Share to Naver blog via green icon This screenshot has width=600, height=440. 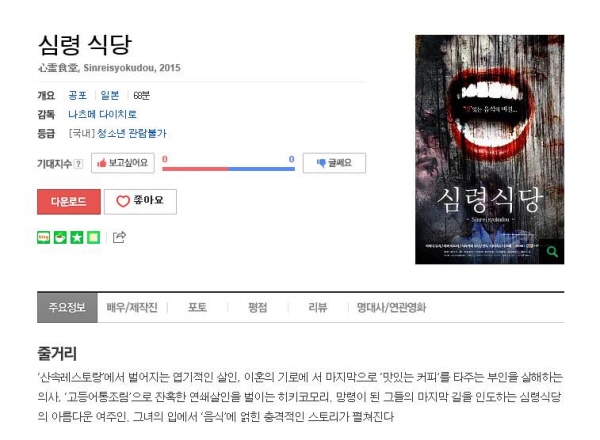[44, 238]
